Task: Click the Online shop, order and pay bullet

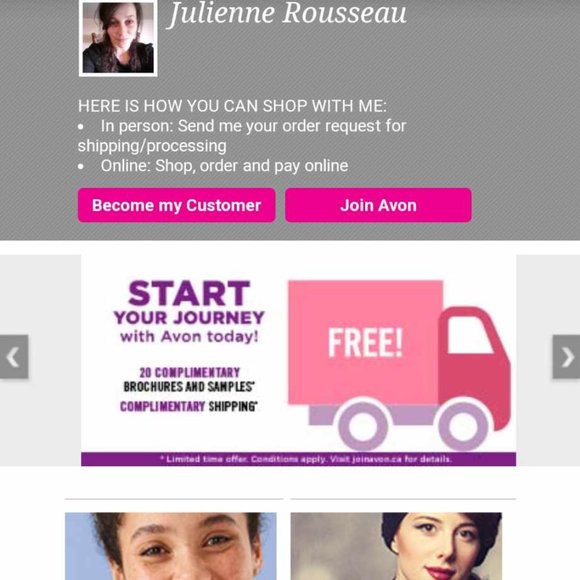Action: pos(213,166)
